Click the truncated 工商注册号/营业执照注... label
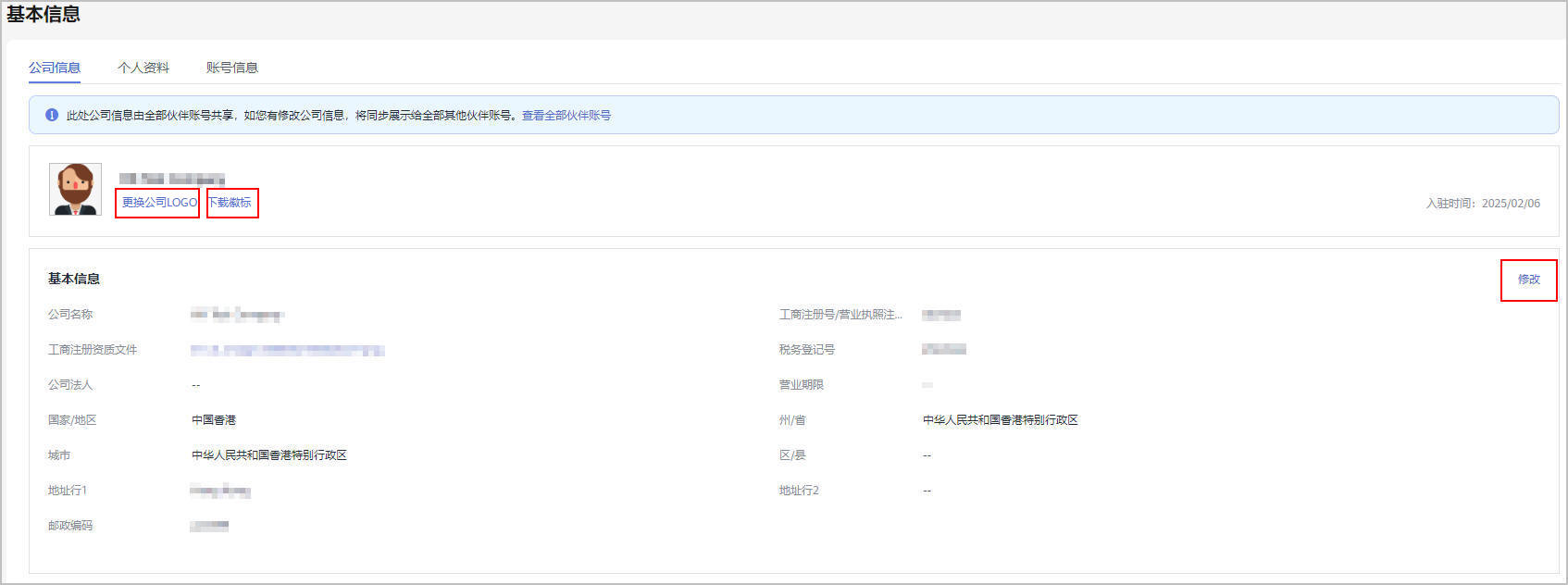Image resolution: width=1568 pixels, height=585 pixels. tap(840, 315)
